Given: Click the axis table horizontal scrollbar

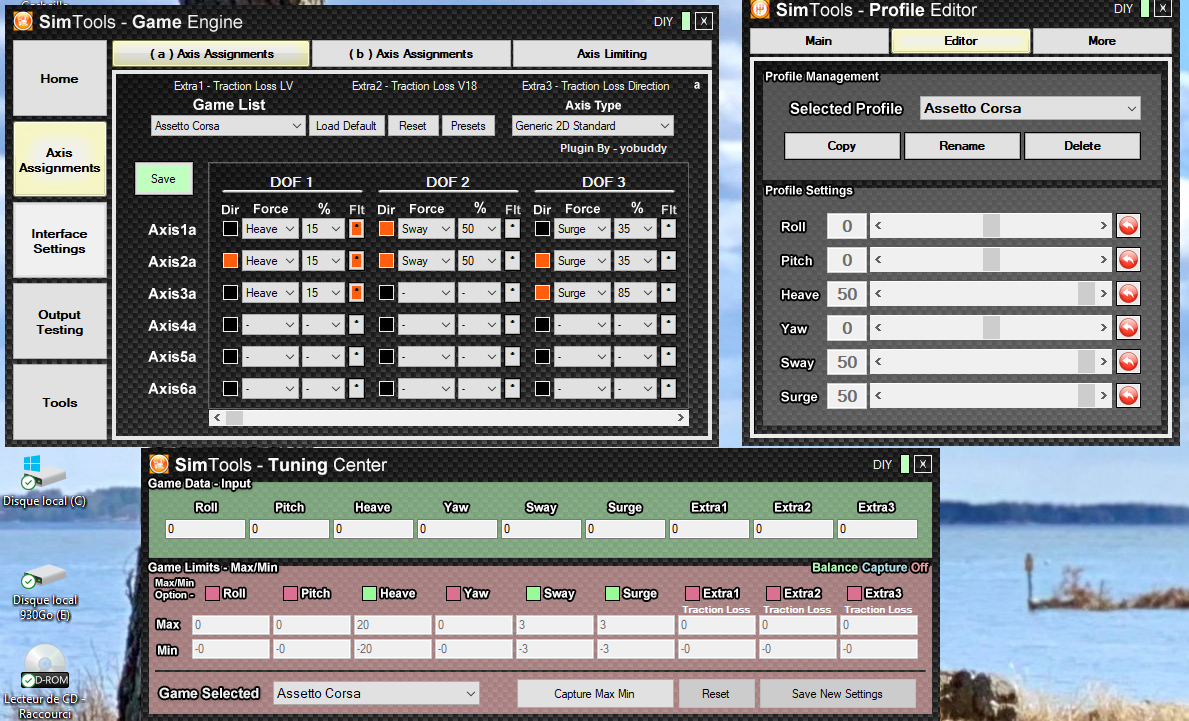Looking at the screenshot, I should (x=449, y=418).
